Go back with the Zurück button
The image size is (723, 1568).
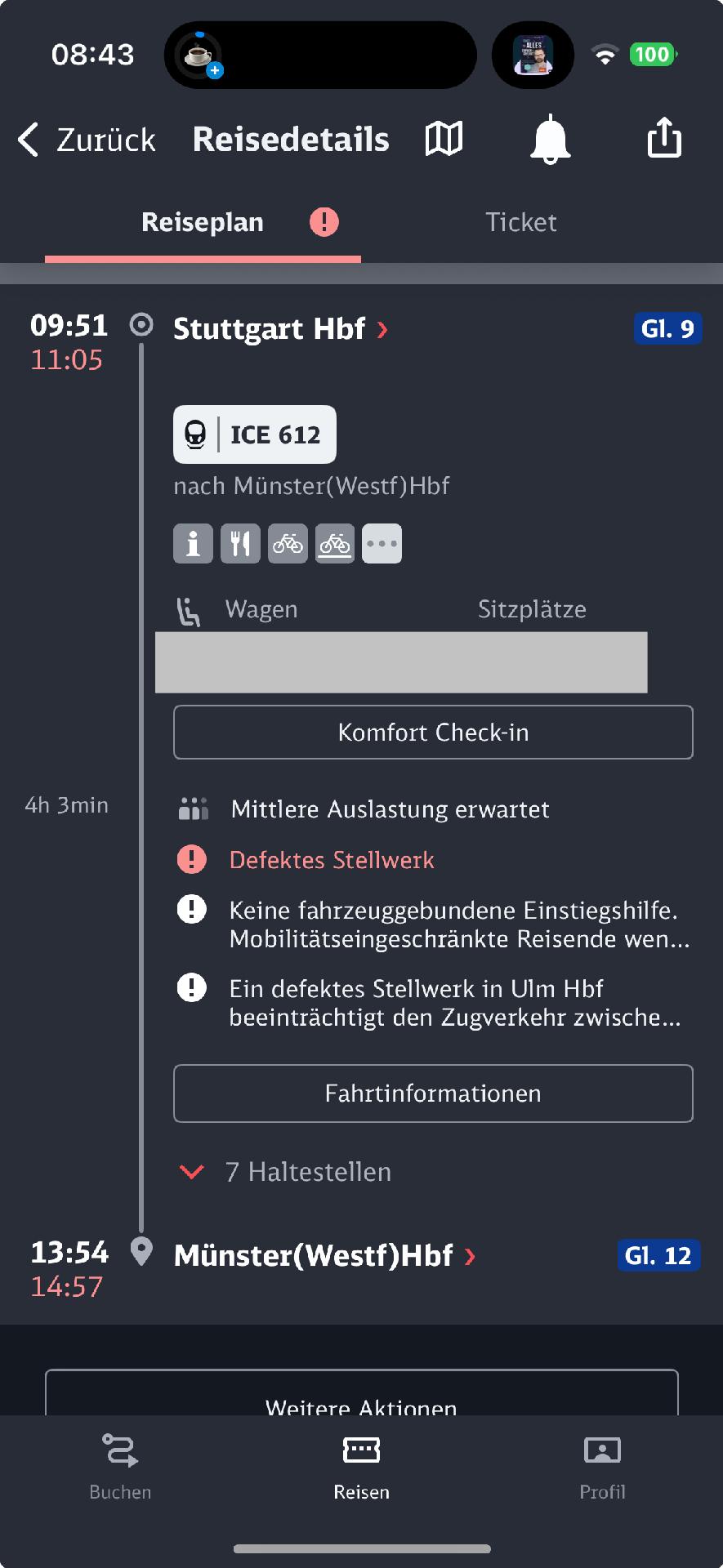click(x=87, y=140)
